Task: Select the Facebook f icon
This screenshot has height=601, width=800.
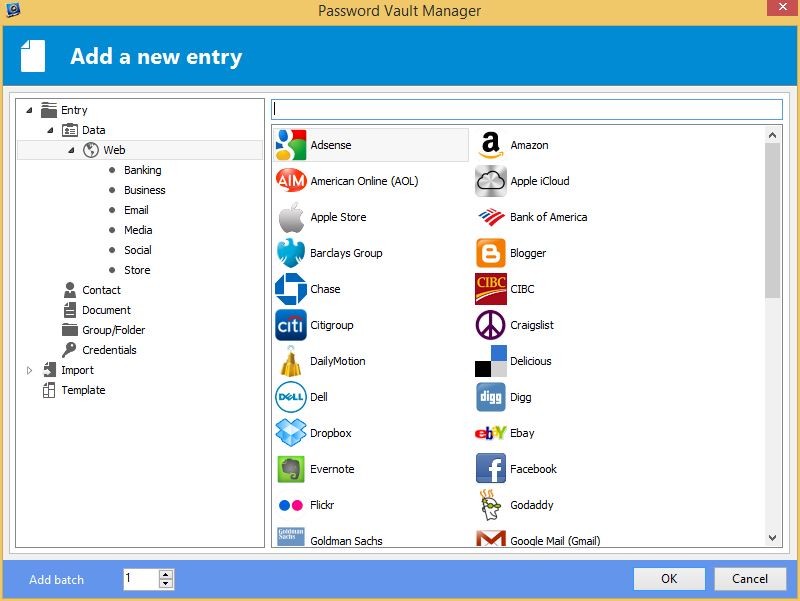Action: 491,469
